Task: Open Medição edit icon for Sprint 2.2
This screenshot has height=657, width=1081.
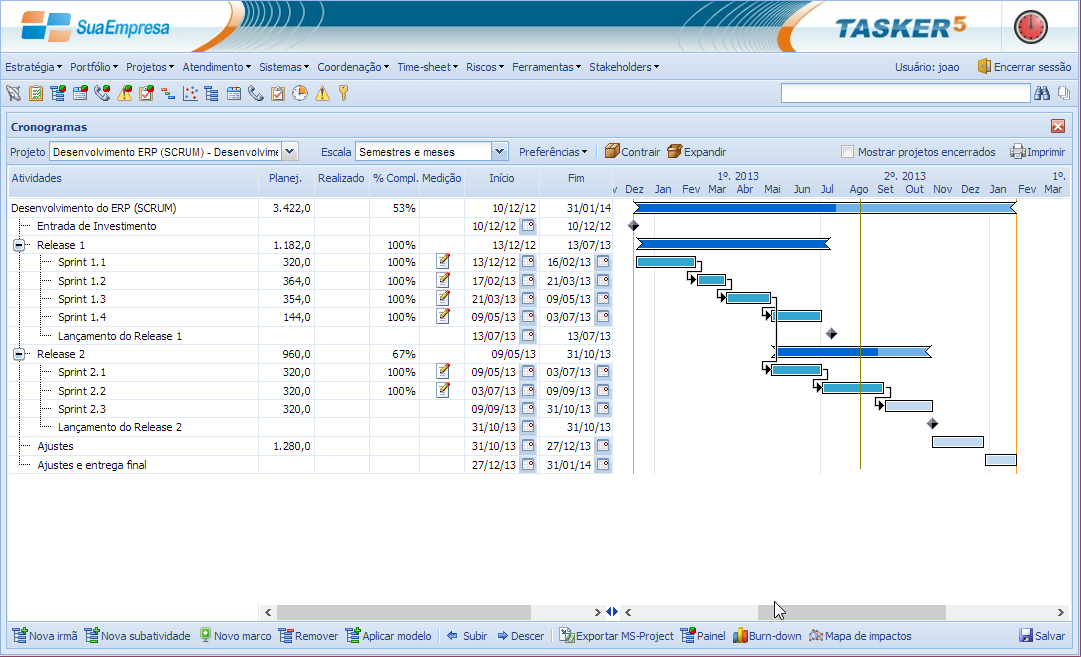Action: pyautogui.click(x=443, y=390)
